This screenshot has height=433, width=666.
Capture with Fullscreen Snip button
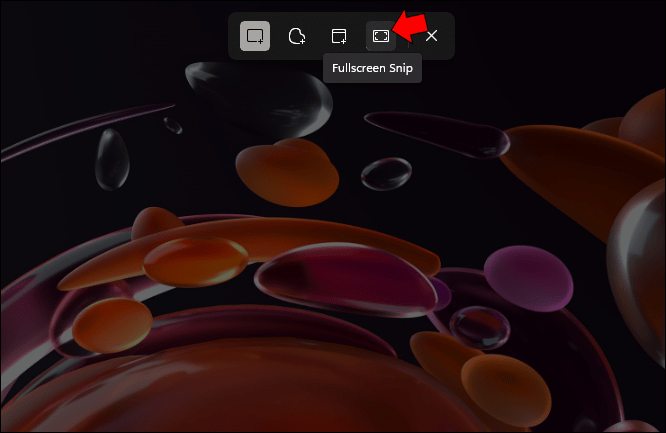(381, 36)
